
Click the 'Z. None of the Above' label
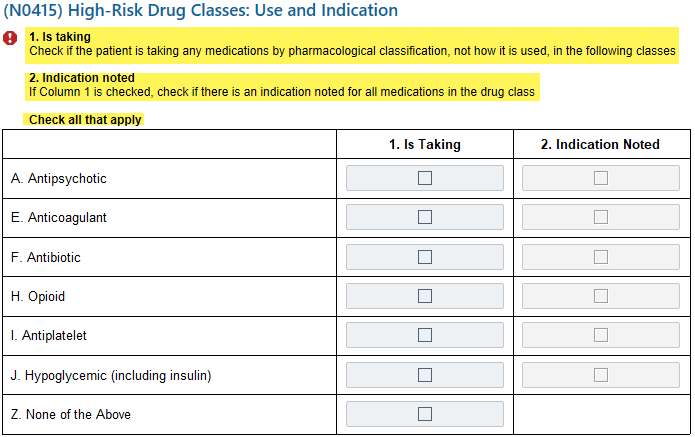pyautogui.click(x=70, y=414)
